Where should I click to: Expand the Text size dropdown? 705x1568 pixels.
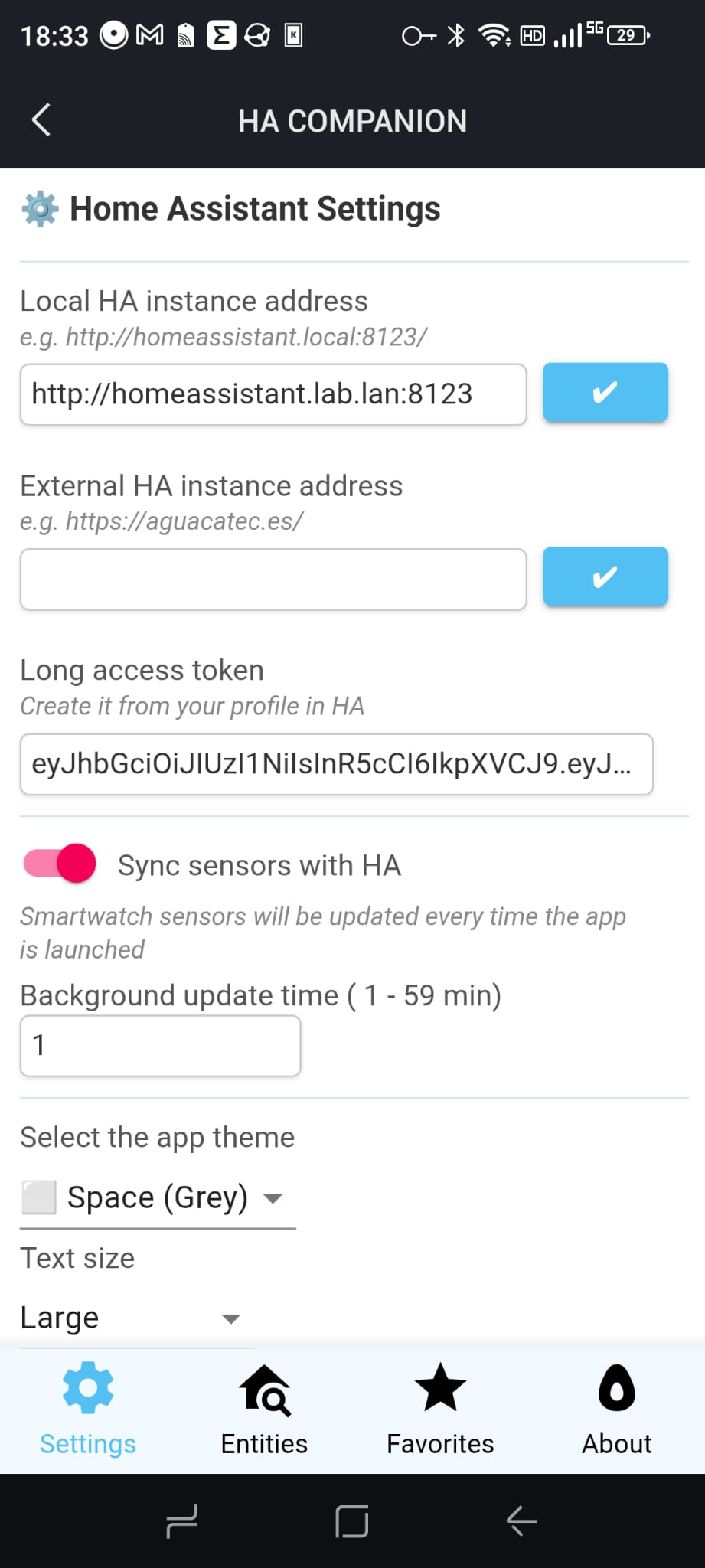click(136, 1318)
